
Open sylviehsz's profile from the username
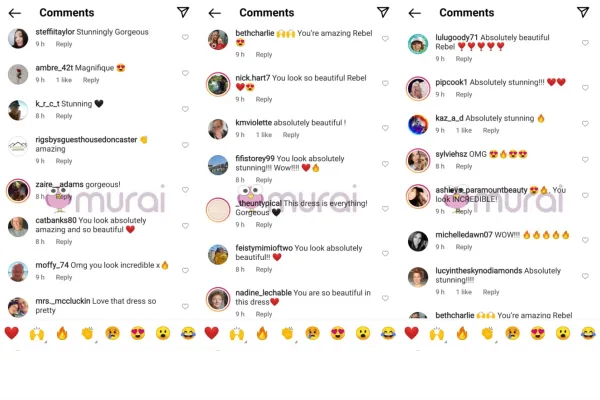[451, 154]
